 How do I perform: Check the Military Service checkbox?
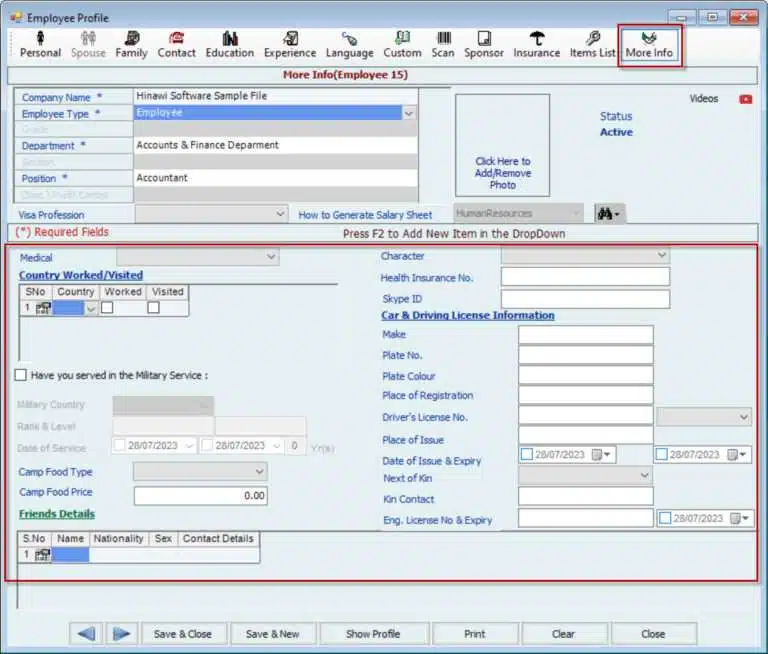coord(21,375)
